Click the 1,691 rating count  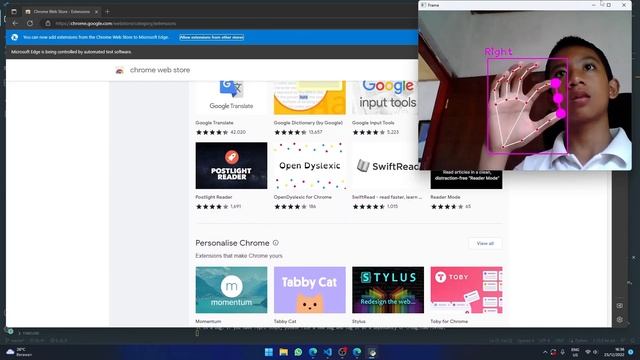pyautogui.click(x=236, y=207)
